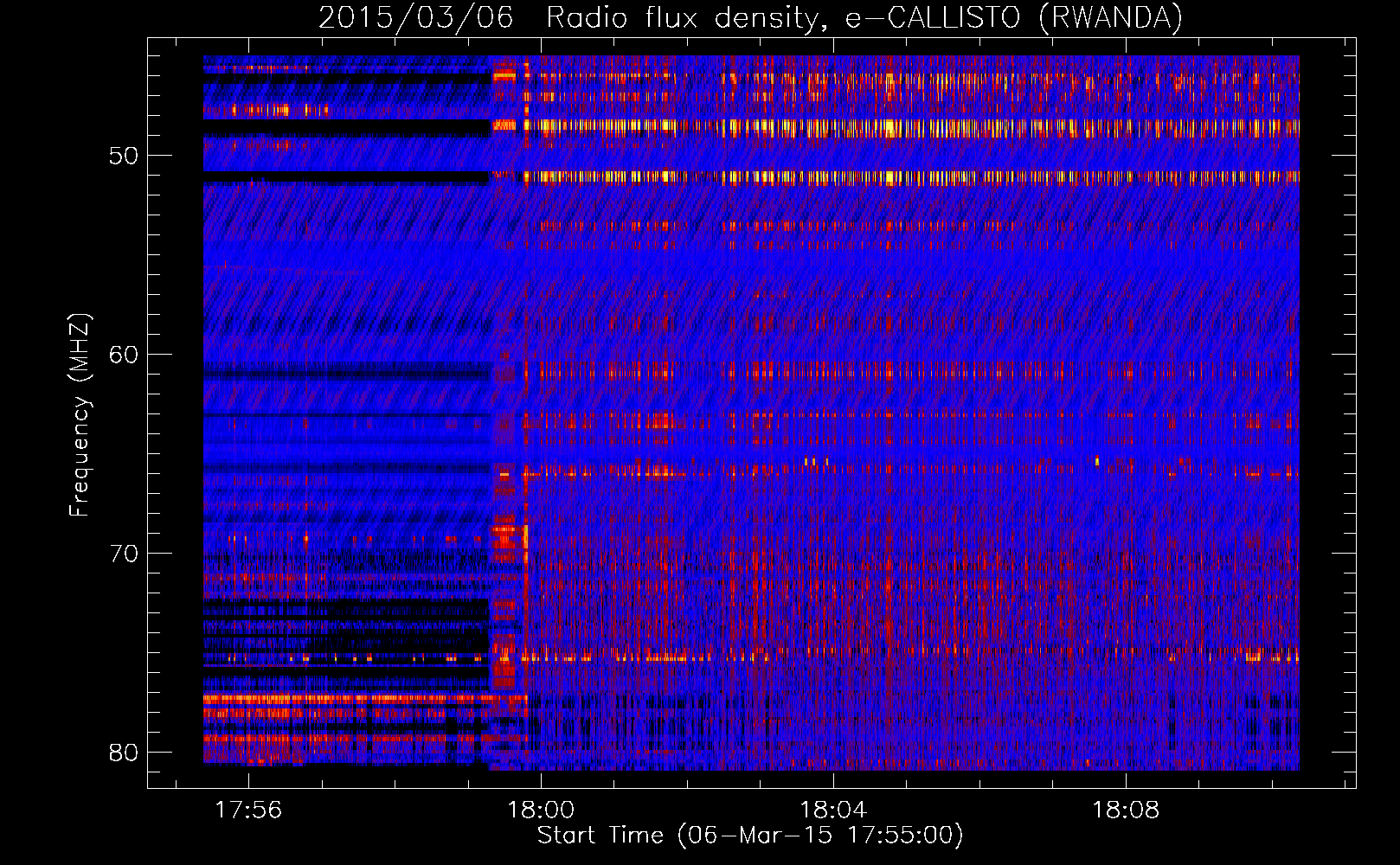
Task: Click the 'Frequency (MHZ)' axis label
Action: point(80,415)
